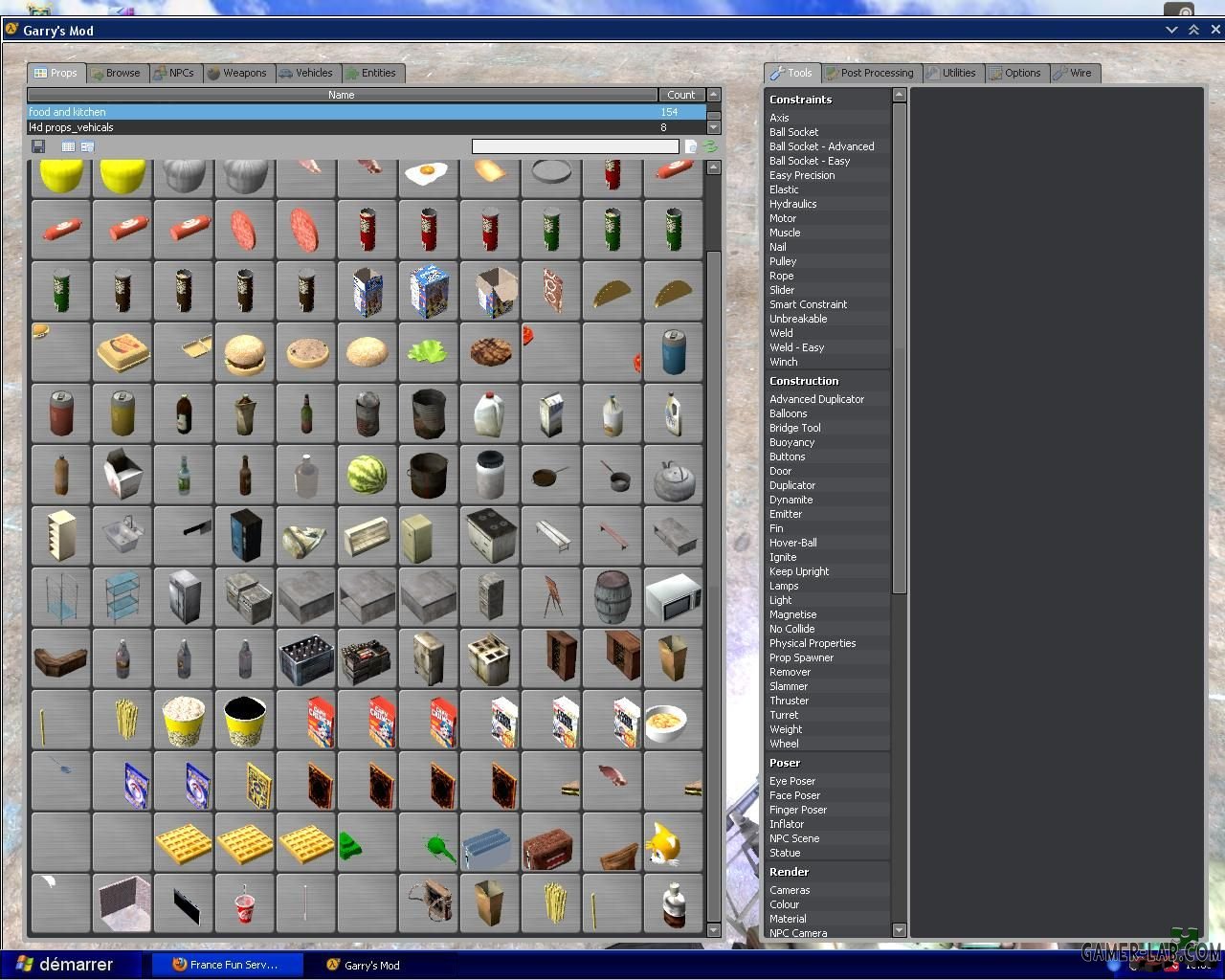1225x980 pixels.
Task: Collapse the Render category header
Action: tap(829, 872)
